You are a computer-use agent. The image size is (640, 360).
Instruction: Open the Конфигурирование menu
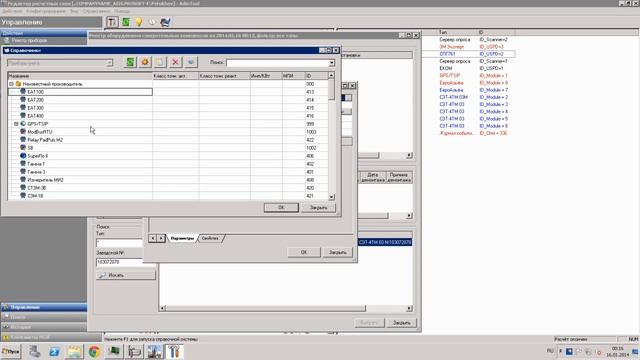point(46,11)
